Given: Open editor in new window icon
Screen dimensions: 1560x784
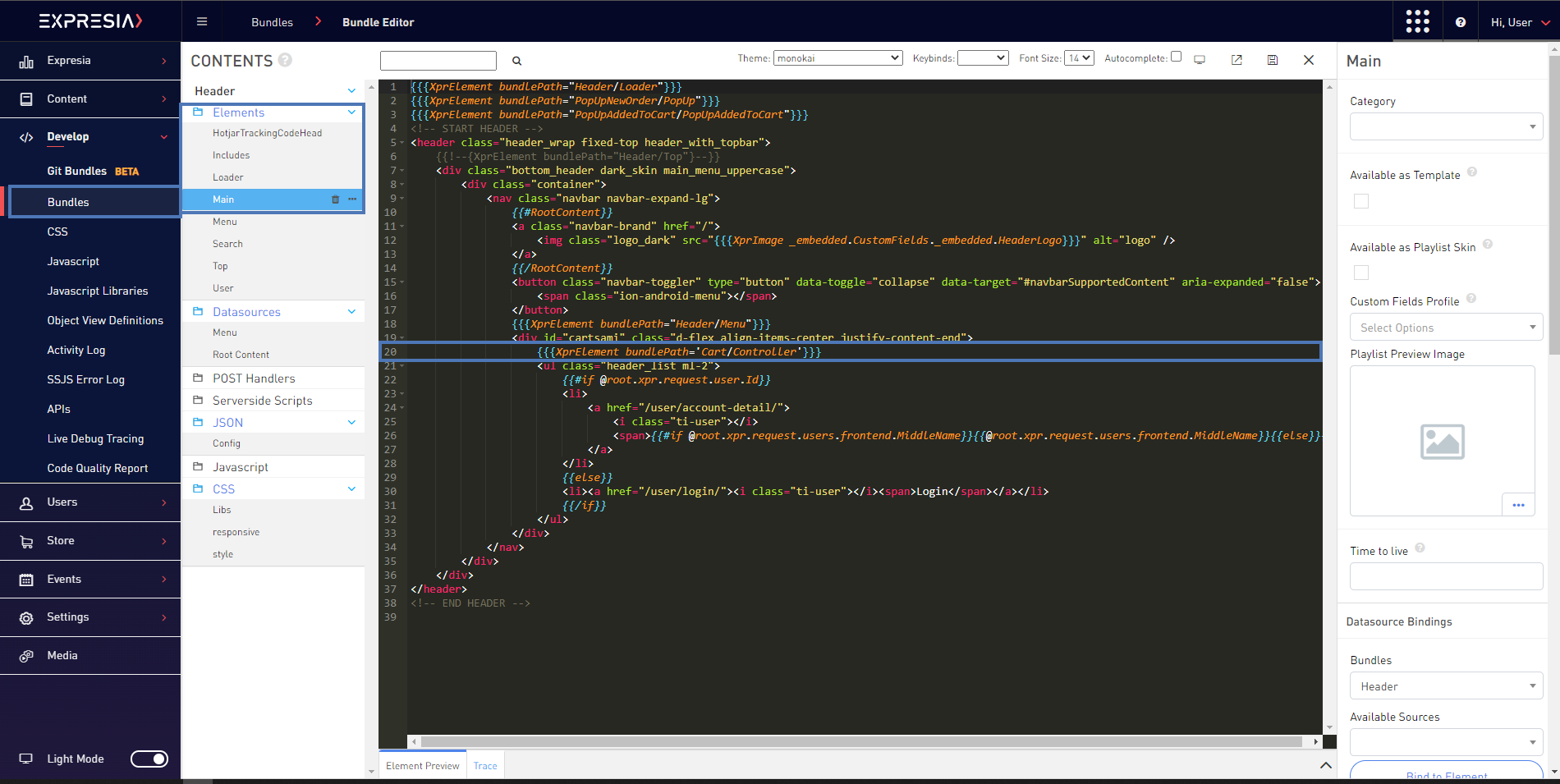Looking at the screenshot, I should [1237, 60].
